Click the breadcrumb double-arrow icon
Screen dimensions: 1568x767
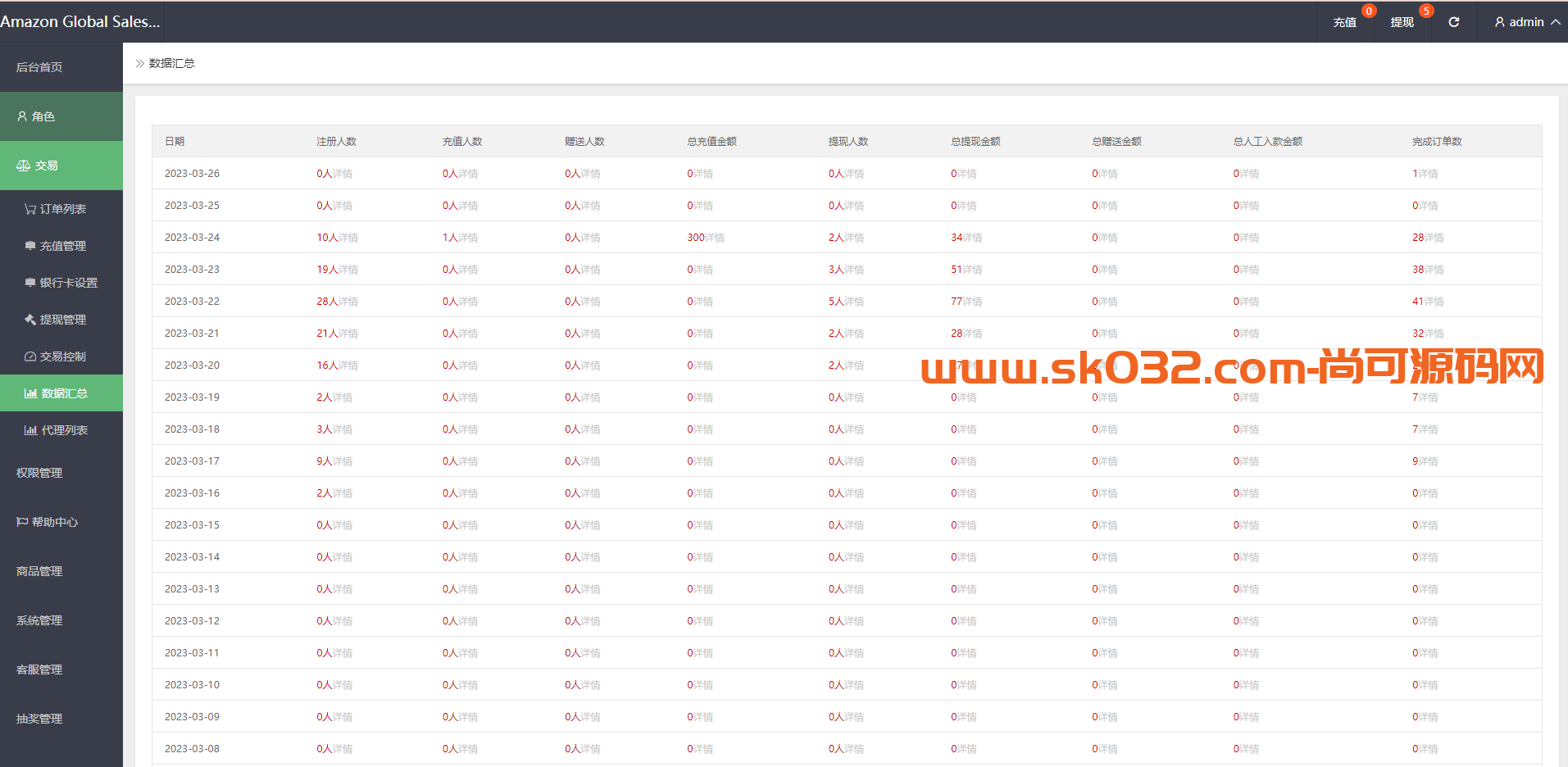click(x=139, y=63)
